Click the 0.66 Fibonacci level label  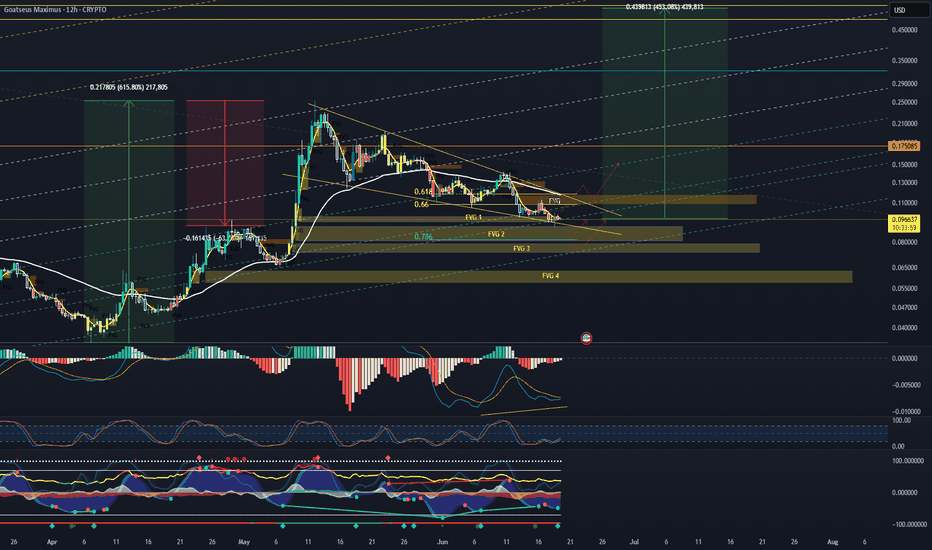point(421,205)
